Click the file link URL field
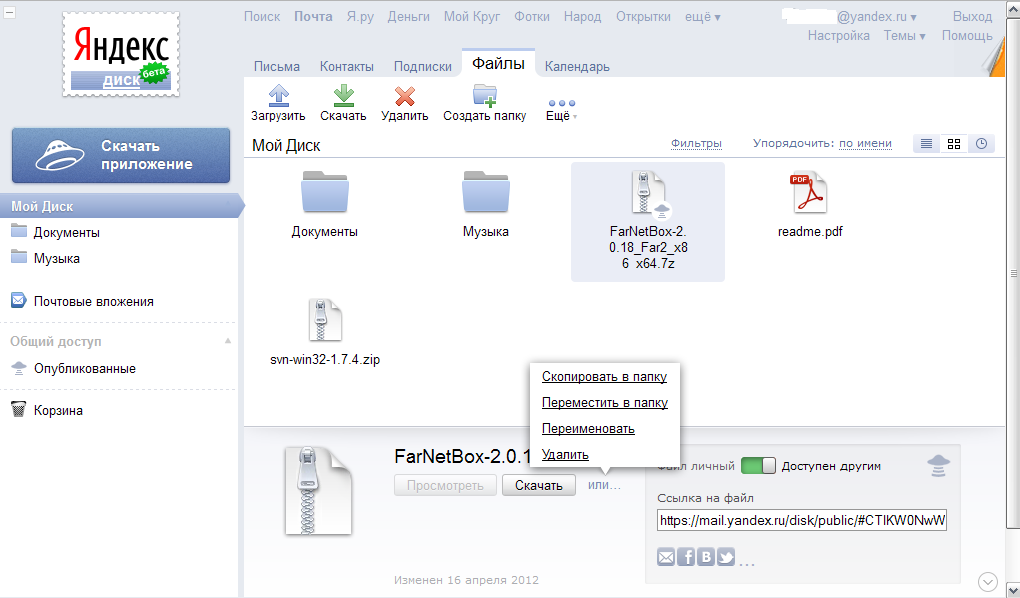Screen dimensions: 1020x598 point(801,521)
